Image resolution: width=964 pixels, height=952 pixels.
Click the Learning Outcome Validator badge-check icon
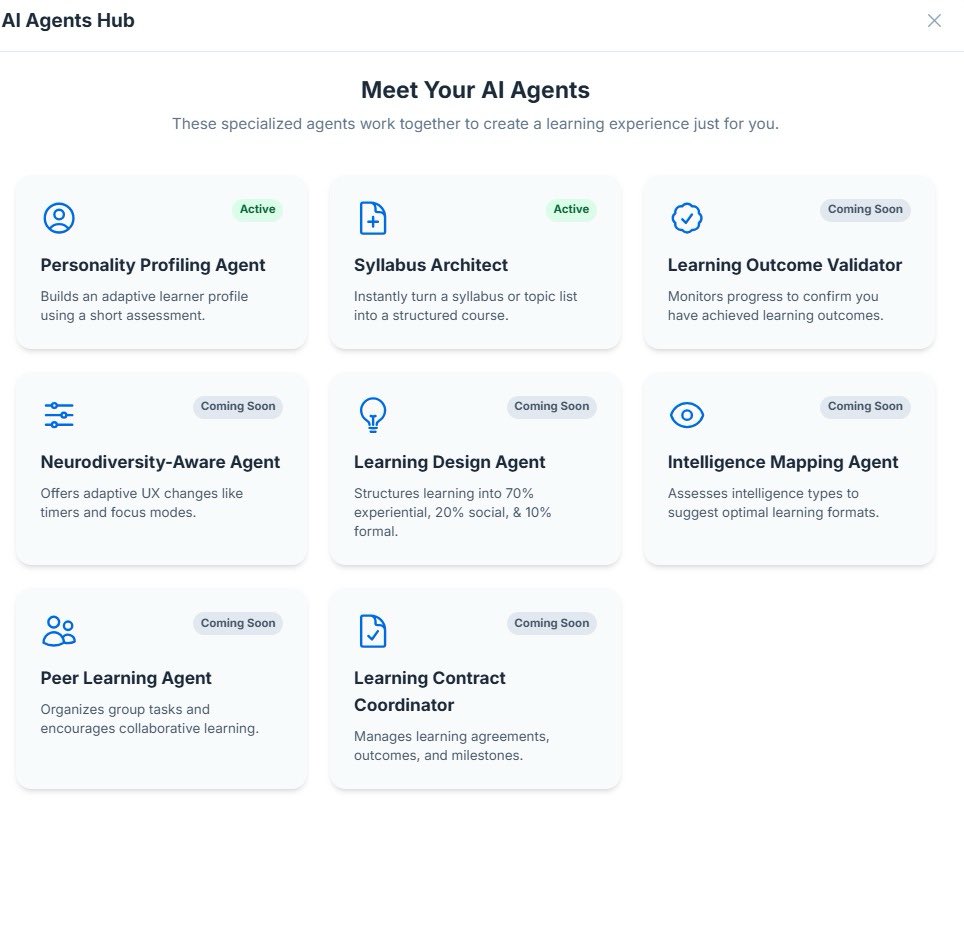point(687,218)
